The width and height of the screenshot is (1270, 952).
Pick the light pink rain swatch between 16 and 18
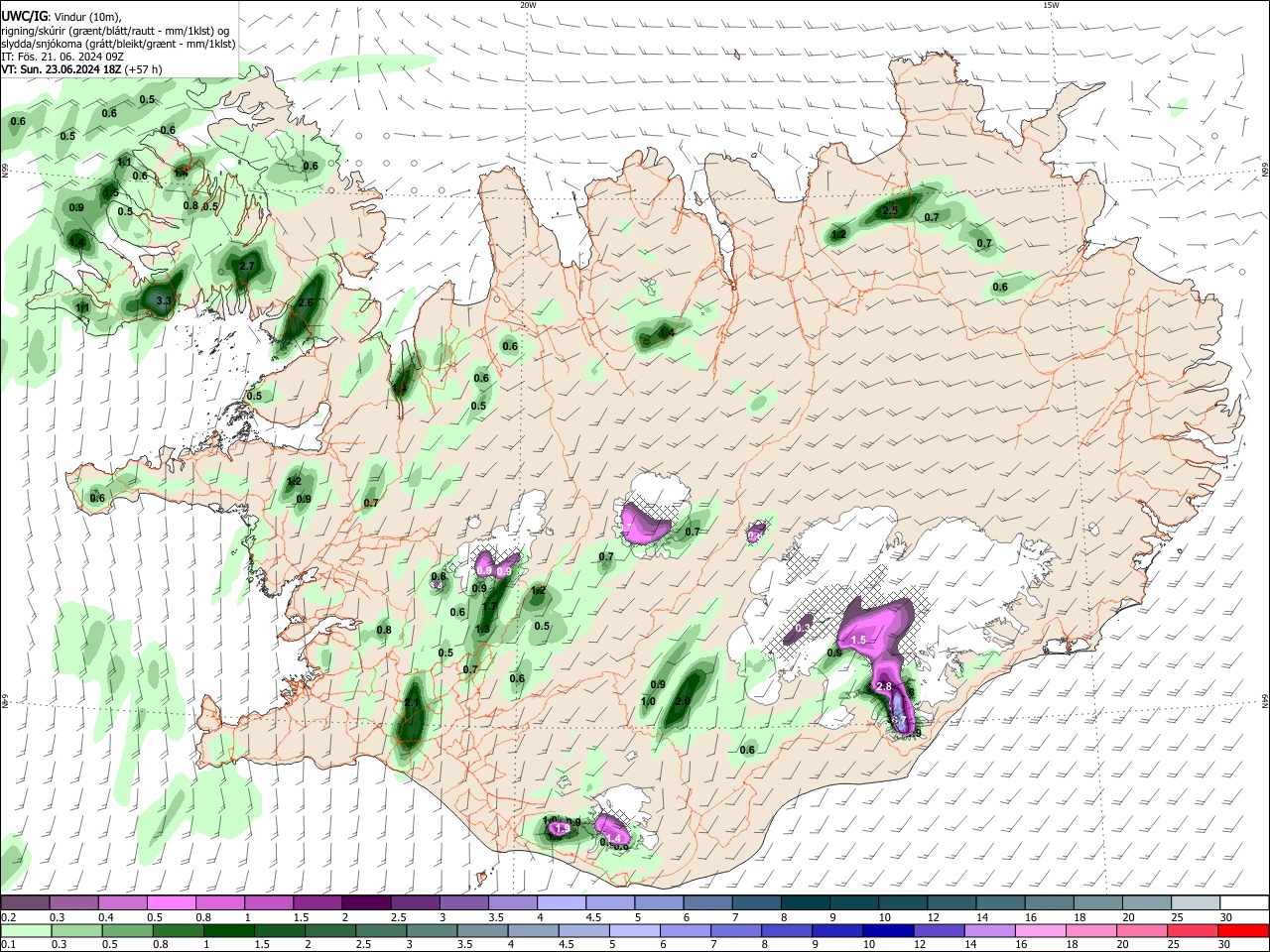coord(1041,930)
